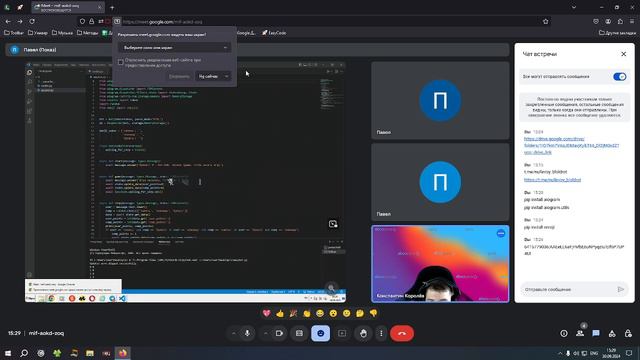Click the message input field in chat
Screen dimensions: 640x360
coord(569,289)
